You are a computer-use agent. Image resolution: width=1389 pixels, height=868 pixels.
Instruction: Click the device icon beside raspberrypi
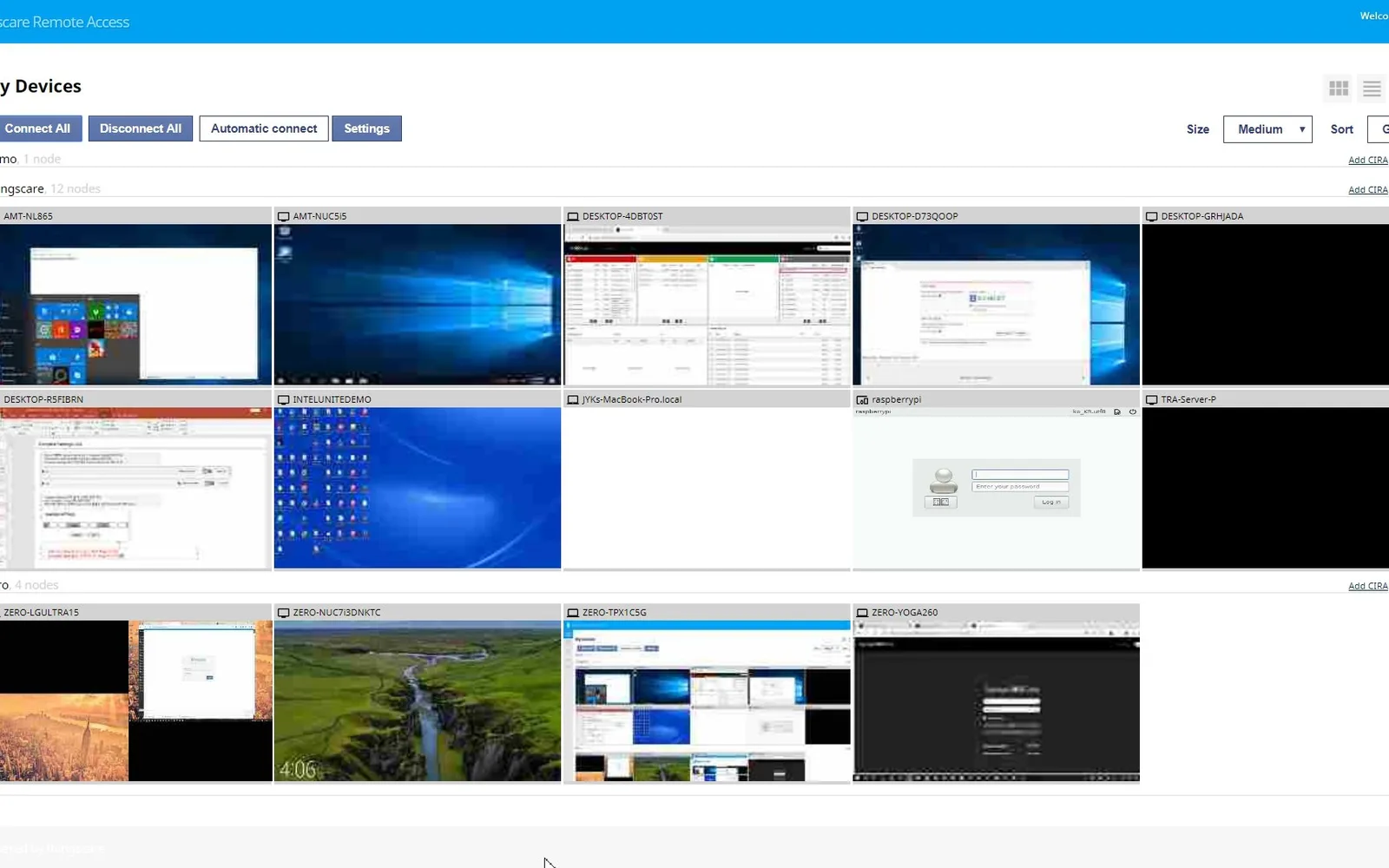[862, 399]
